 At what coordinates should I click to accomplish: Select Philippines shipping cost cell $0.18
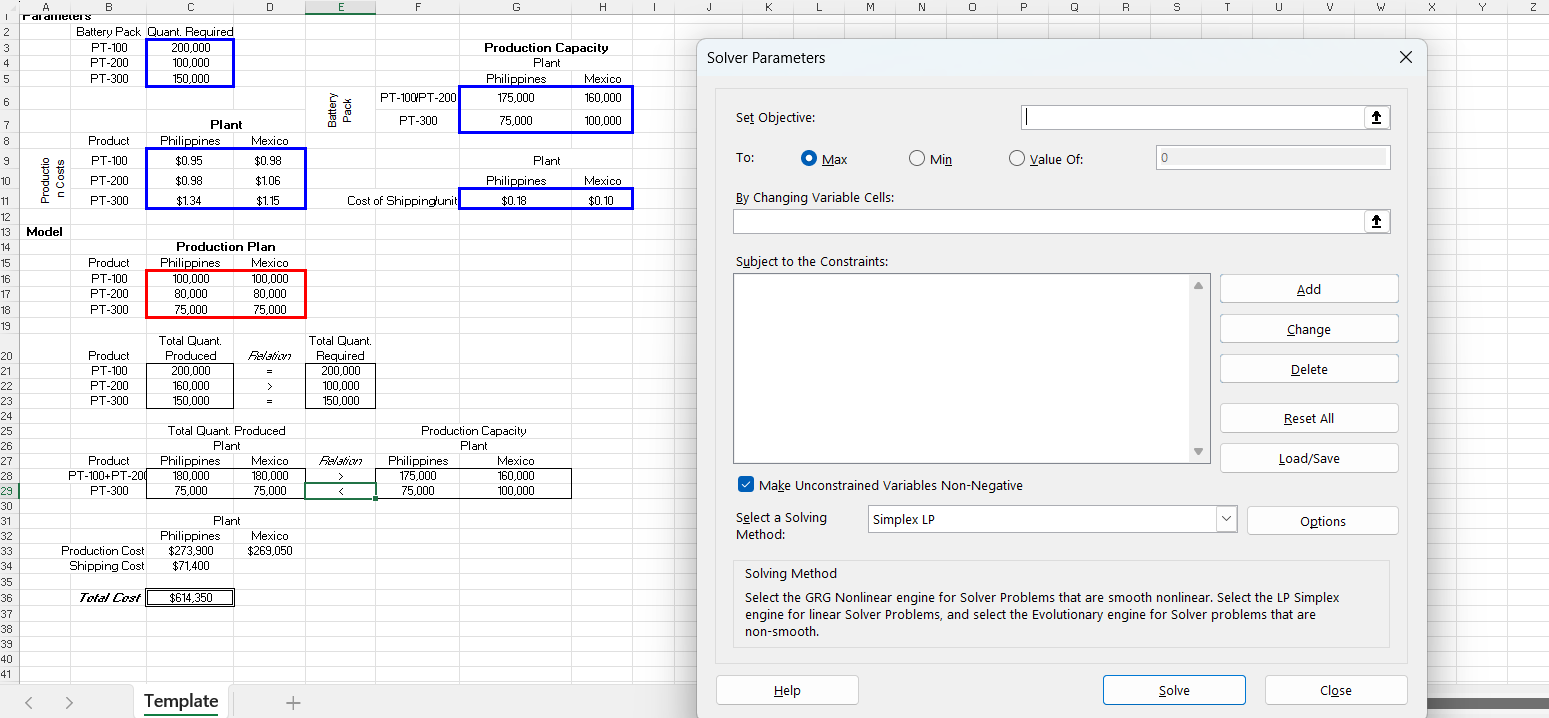515,200
